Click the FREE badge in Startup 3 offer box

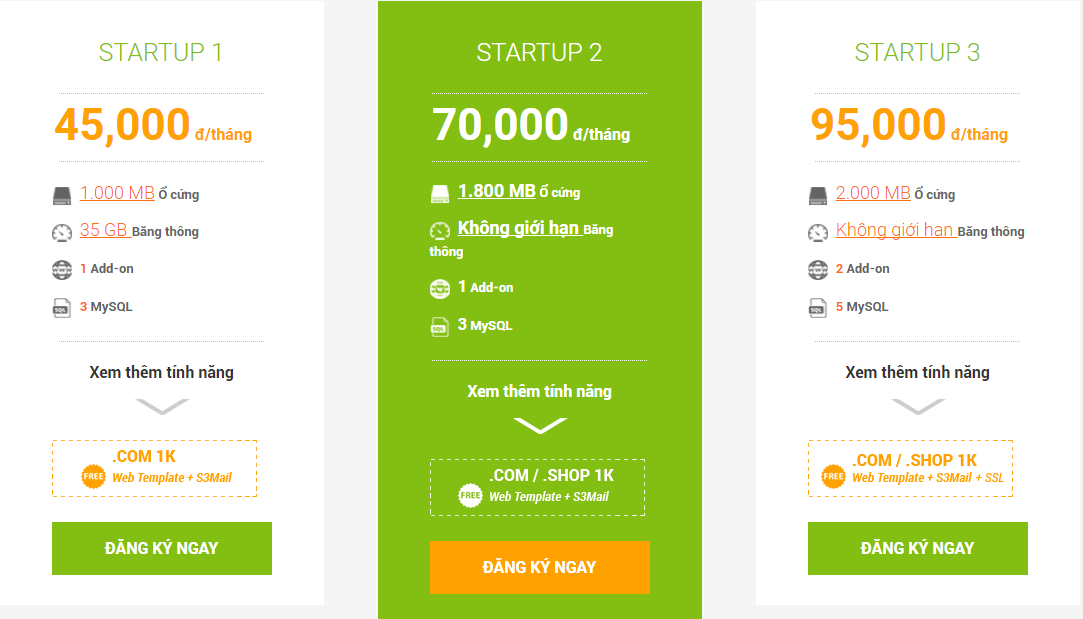pyautogui.click(x=832, y=478)
